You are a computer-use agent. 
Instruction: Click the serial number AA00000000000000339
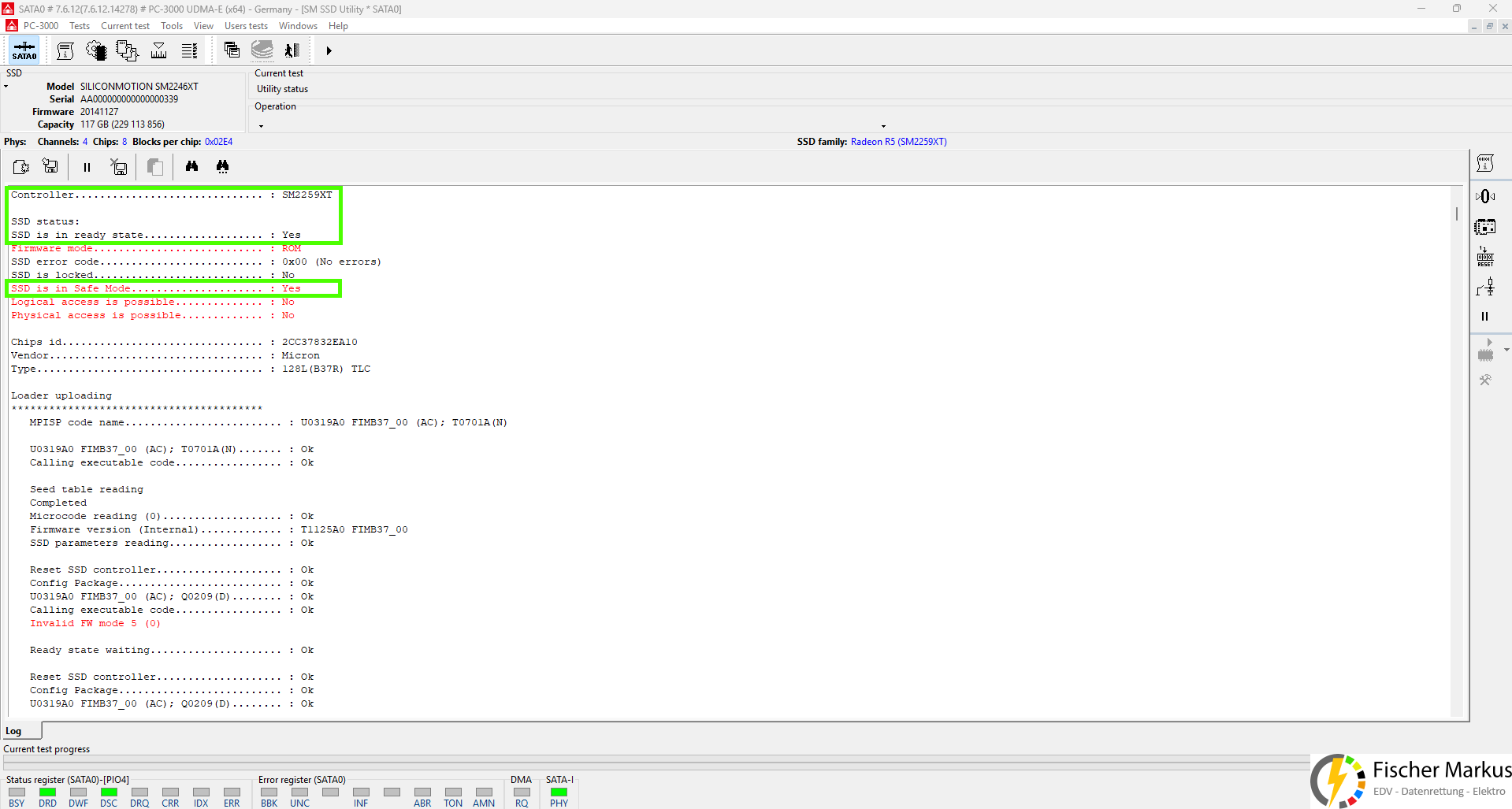tap(129, 99)
